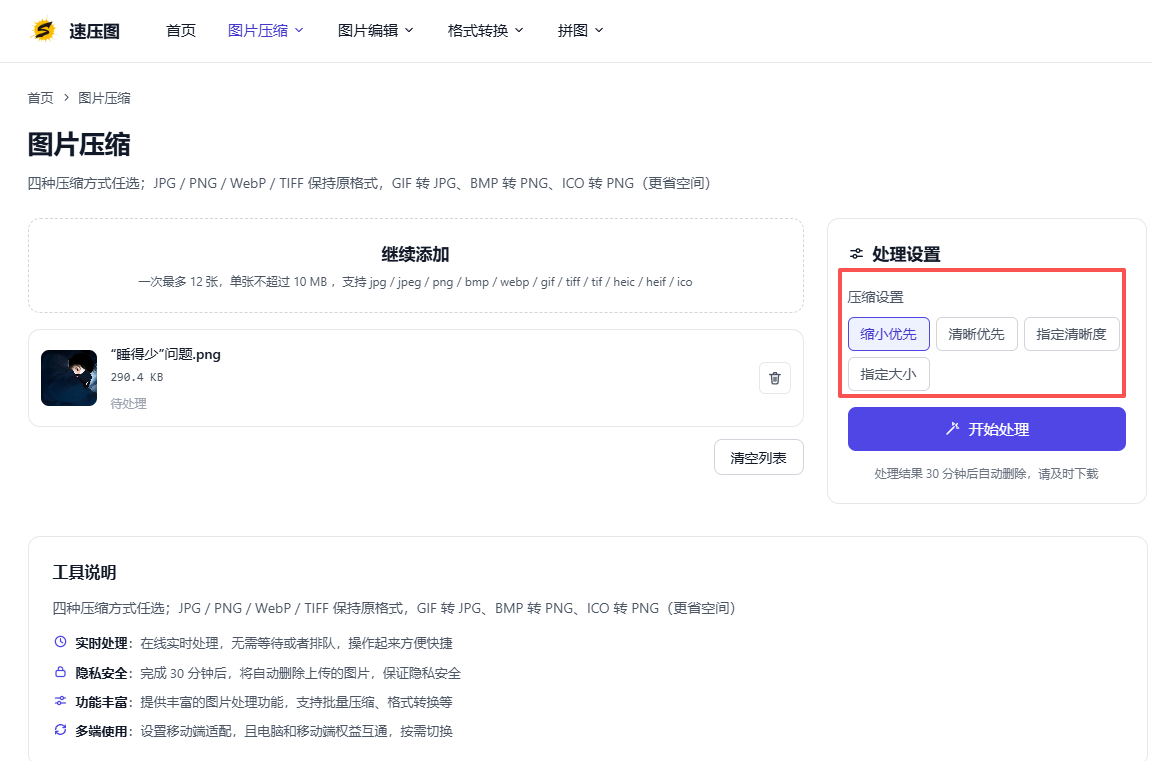Select the 缩小优先 compression mode
1152x761 pixels.
pos(888,334)
